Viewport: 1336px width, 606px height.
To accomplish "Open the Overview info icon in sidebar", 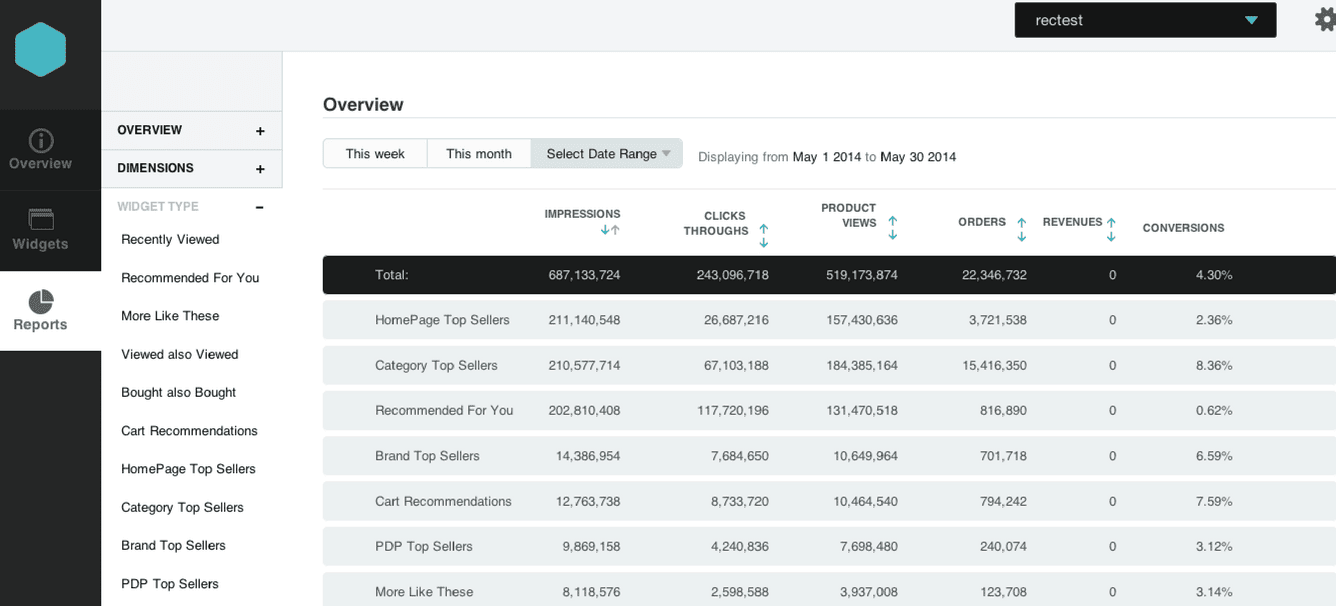I will pyautogui.click(x=41, y=140).
